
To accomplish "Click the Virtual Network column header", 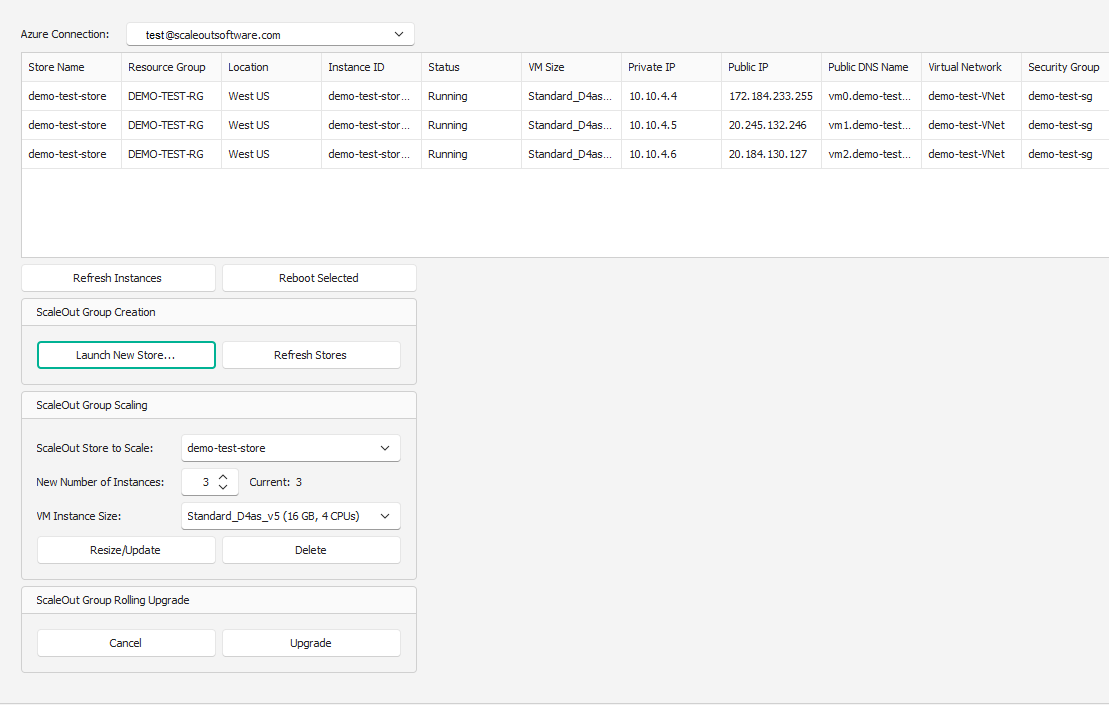I will [x=971, y=67].
